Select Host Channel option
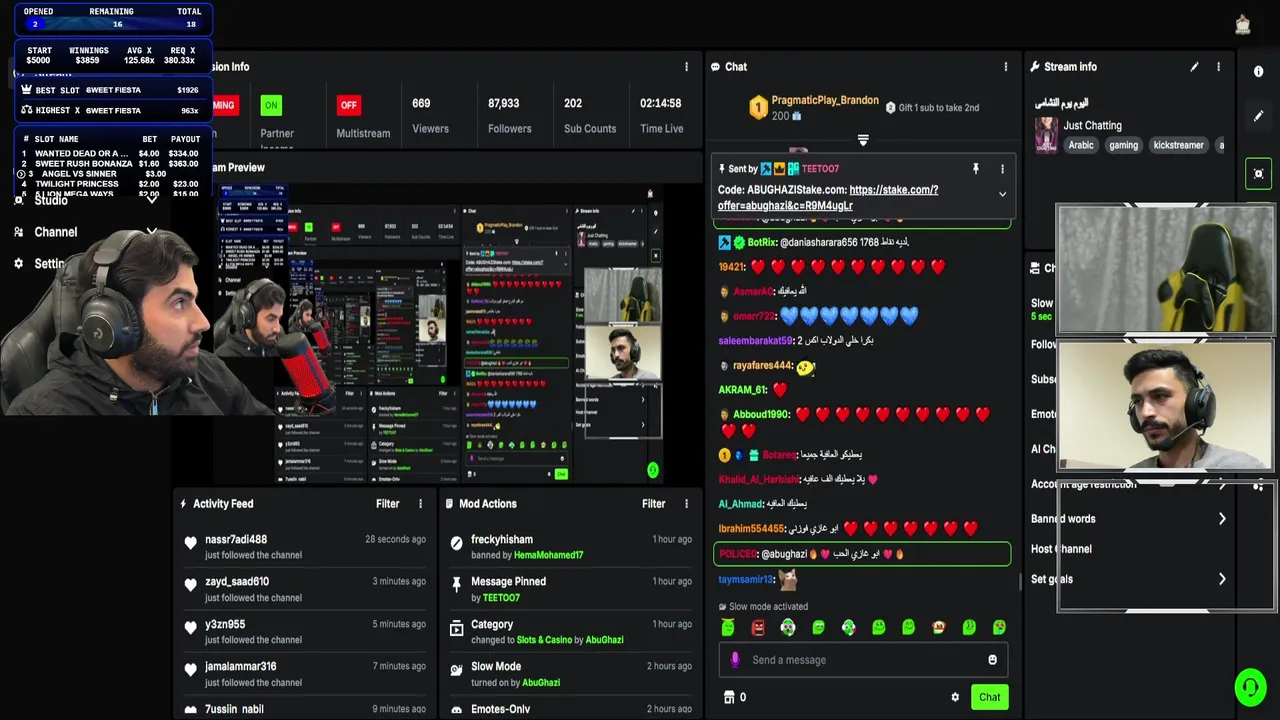 coord(1061,549)
